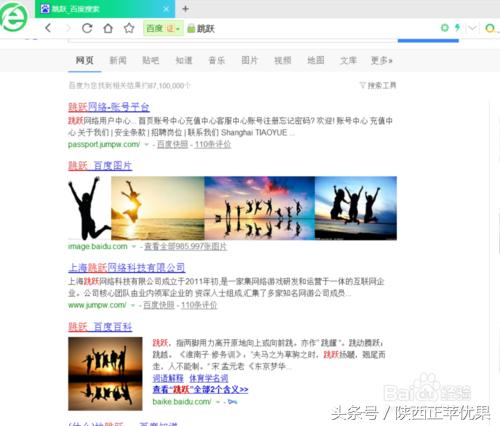This screenshot has height=426, width=500.
Task: Click 查看“跳跃”全部2个含义>> link
Action: [200, 389]
